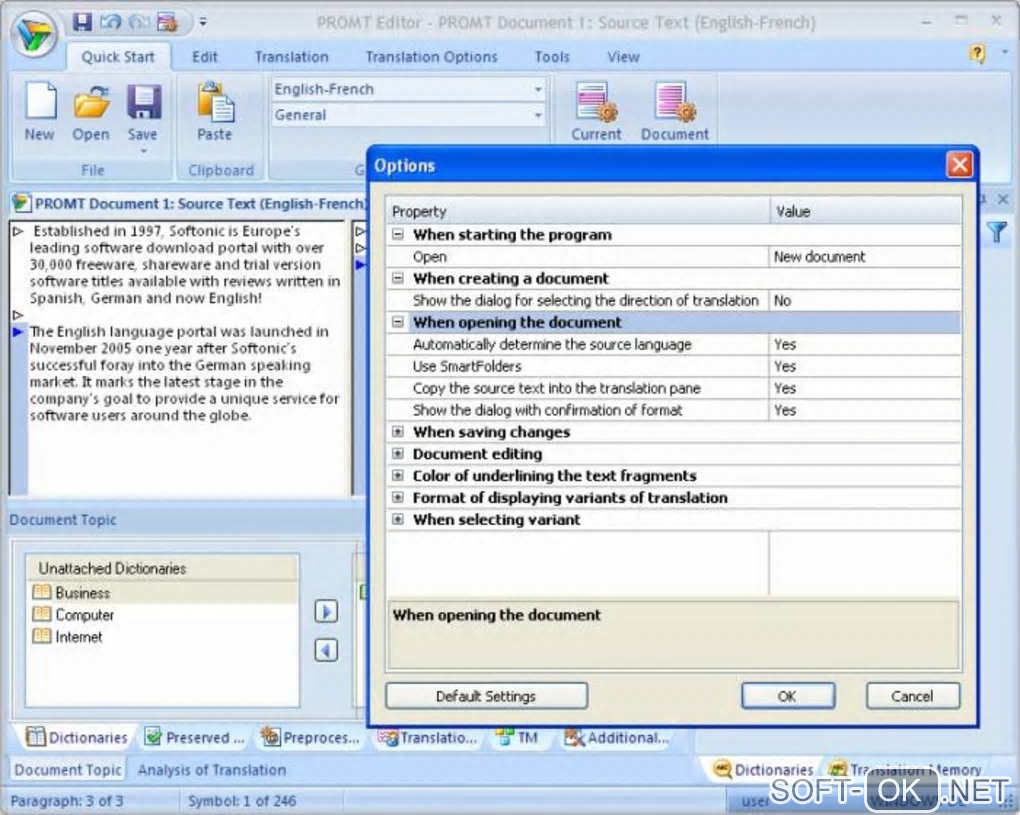Click the Save icon in quick access toolbar

[x=83, y=22]
